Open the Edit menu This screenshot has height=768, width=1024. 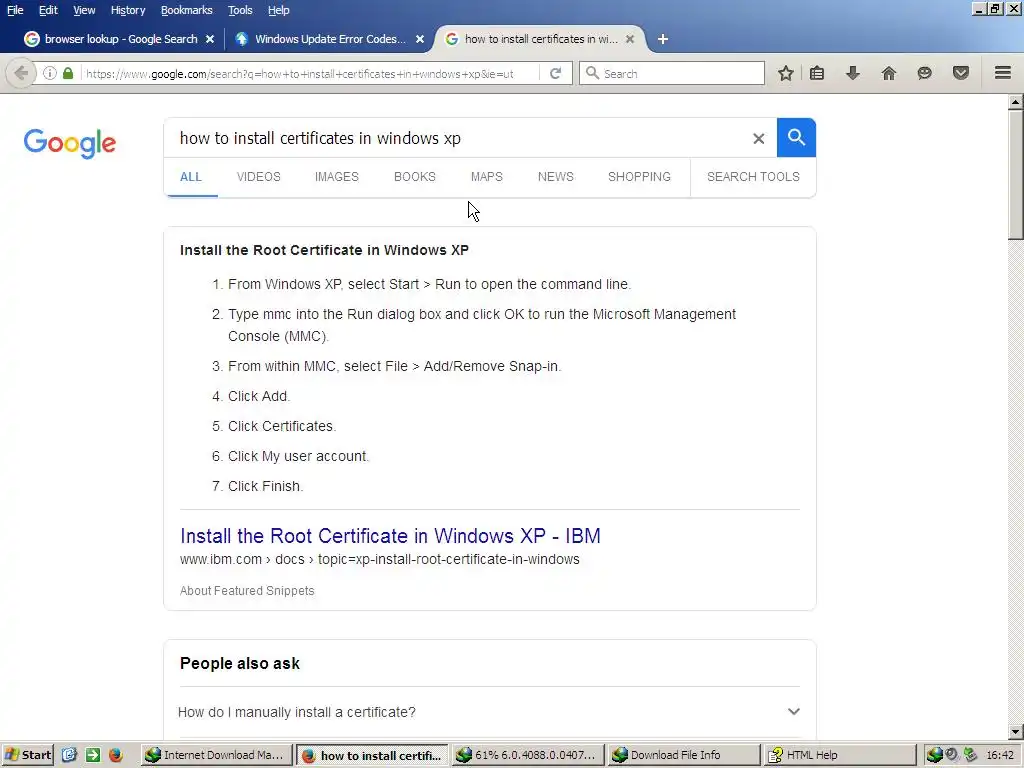point(48,10)
